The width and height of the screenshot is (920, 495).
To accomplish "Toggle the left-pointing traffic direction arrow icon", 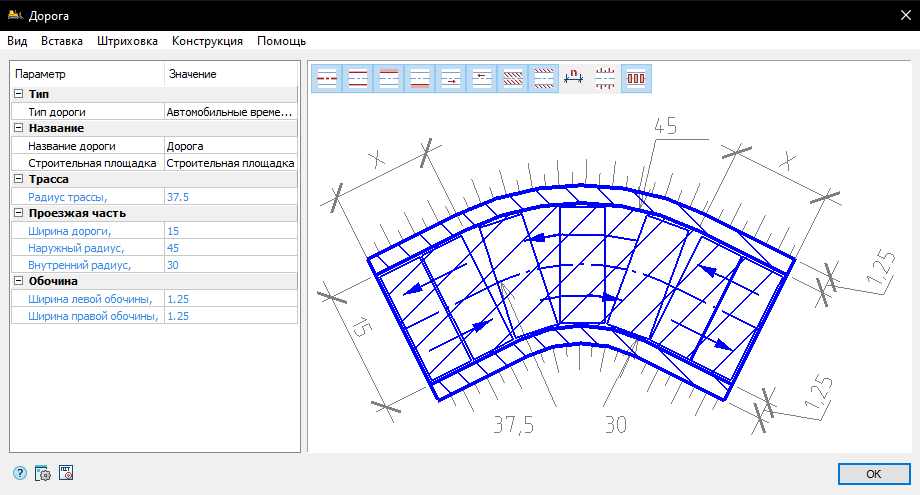I will (482, 79).
